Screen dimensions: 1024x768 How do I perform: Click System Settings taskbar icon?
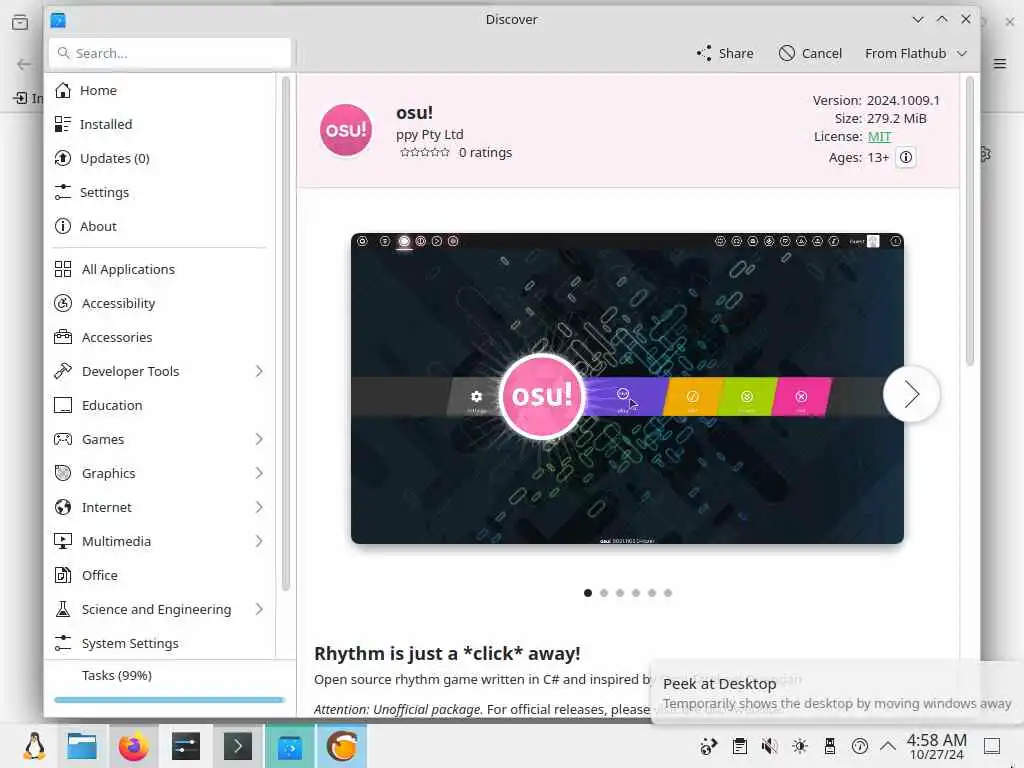point(185,746)
